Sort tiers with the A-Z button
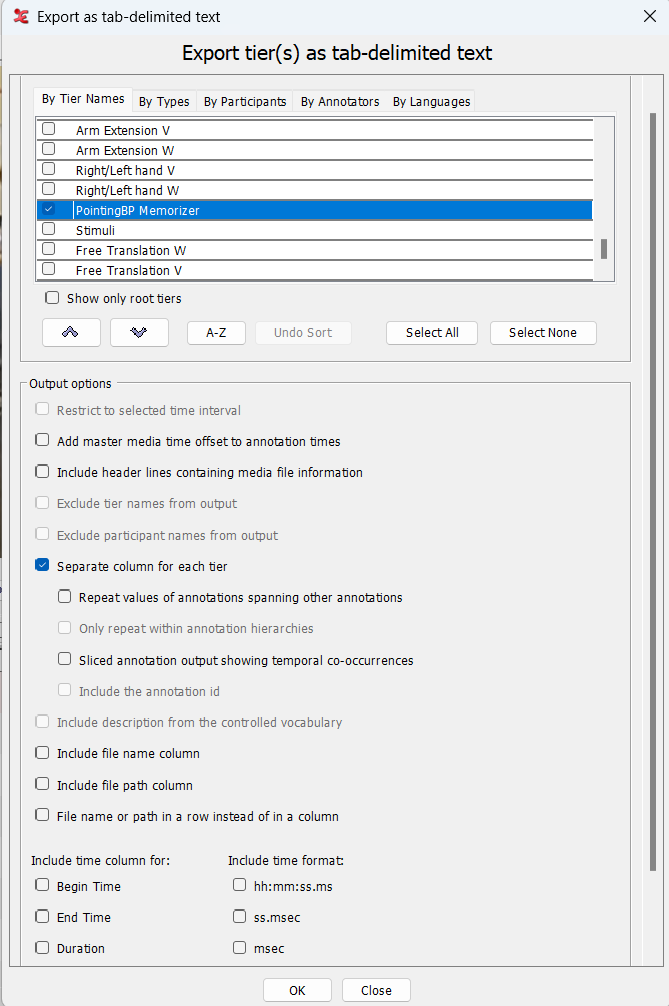This screenshot has width=669, height=1006. click(216, 333)
